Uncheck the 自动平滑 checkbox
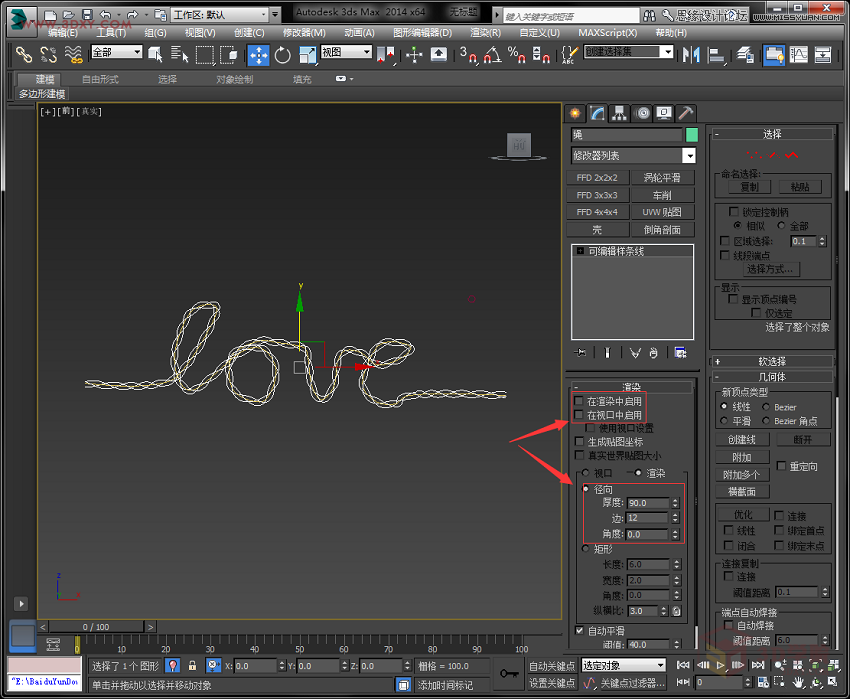Image resolution: width=850 pixels, height=699 pixels. coord(579,630)
